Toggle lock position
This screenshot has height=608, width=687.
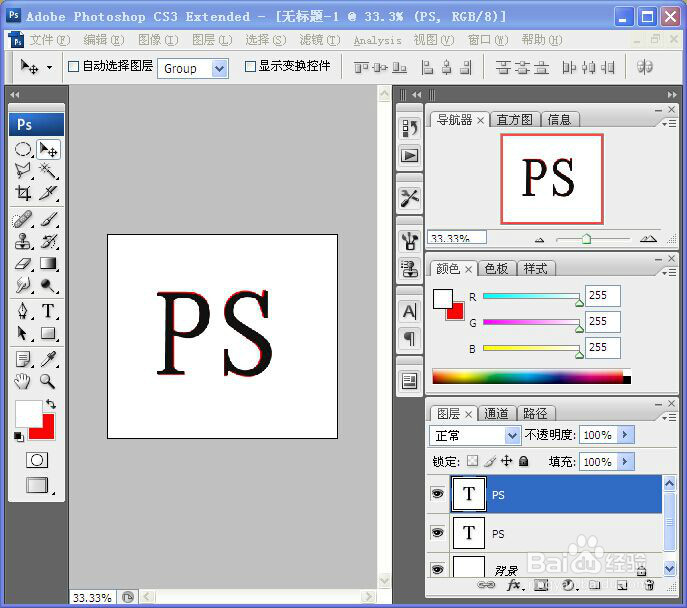(x=506, y=461)
